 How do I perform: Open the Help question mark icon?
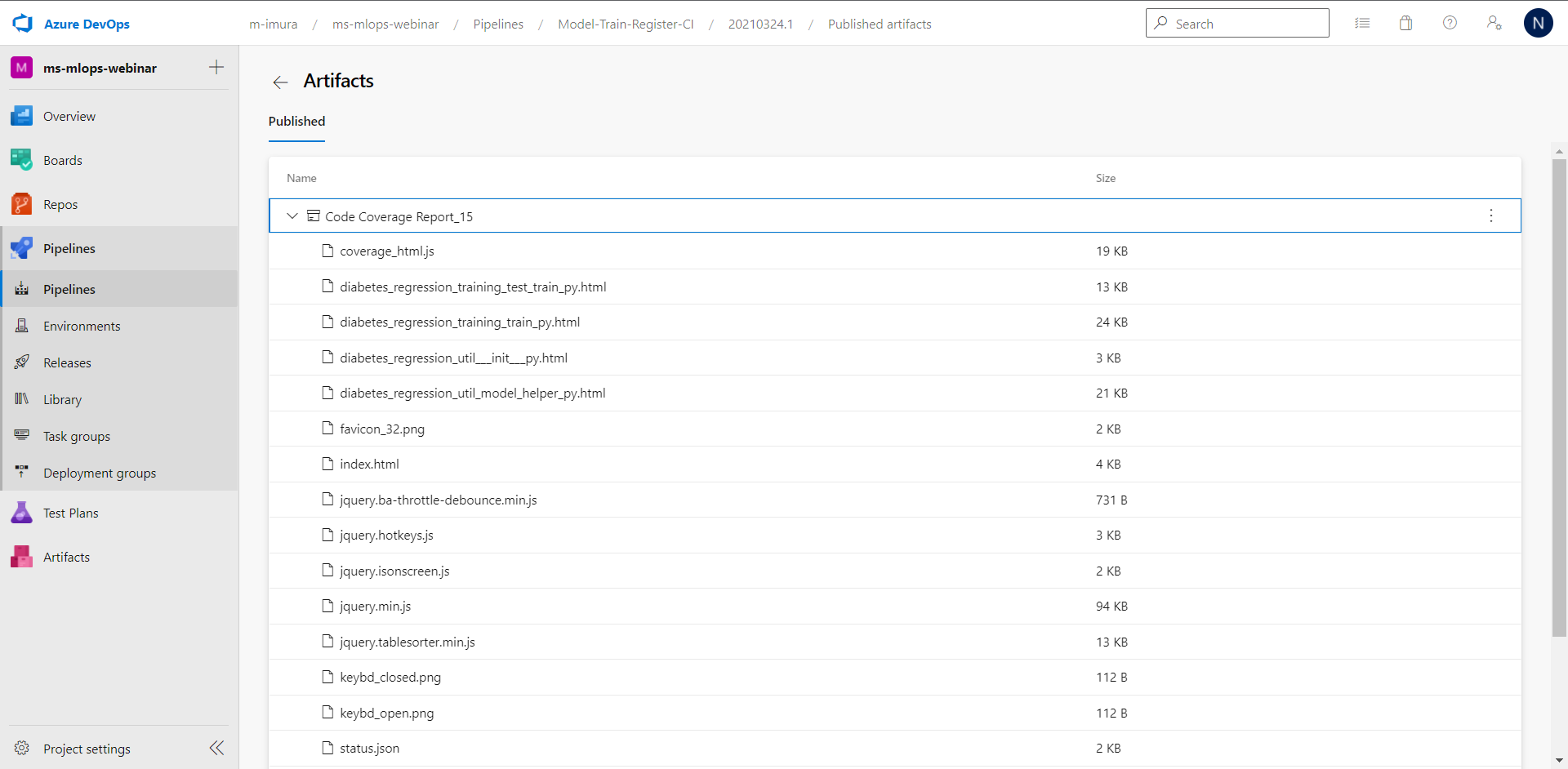[x=1450, y=23]
